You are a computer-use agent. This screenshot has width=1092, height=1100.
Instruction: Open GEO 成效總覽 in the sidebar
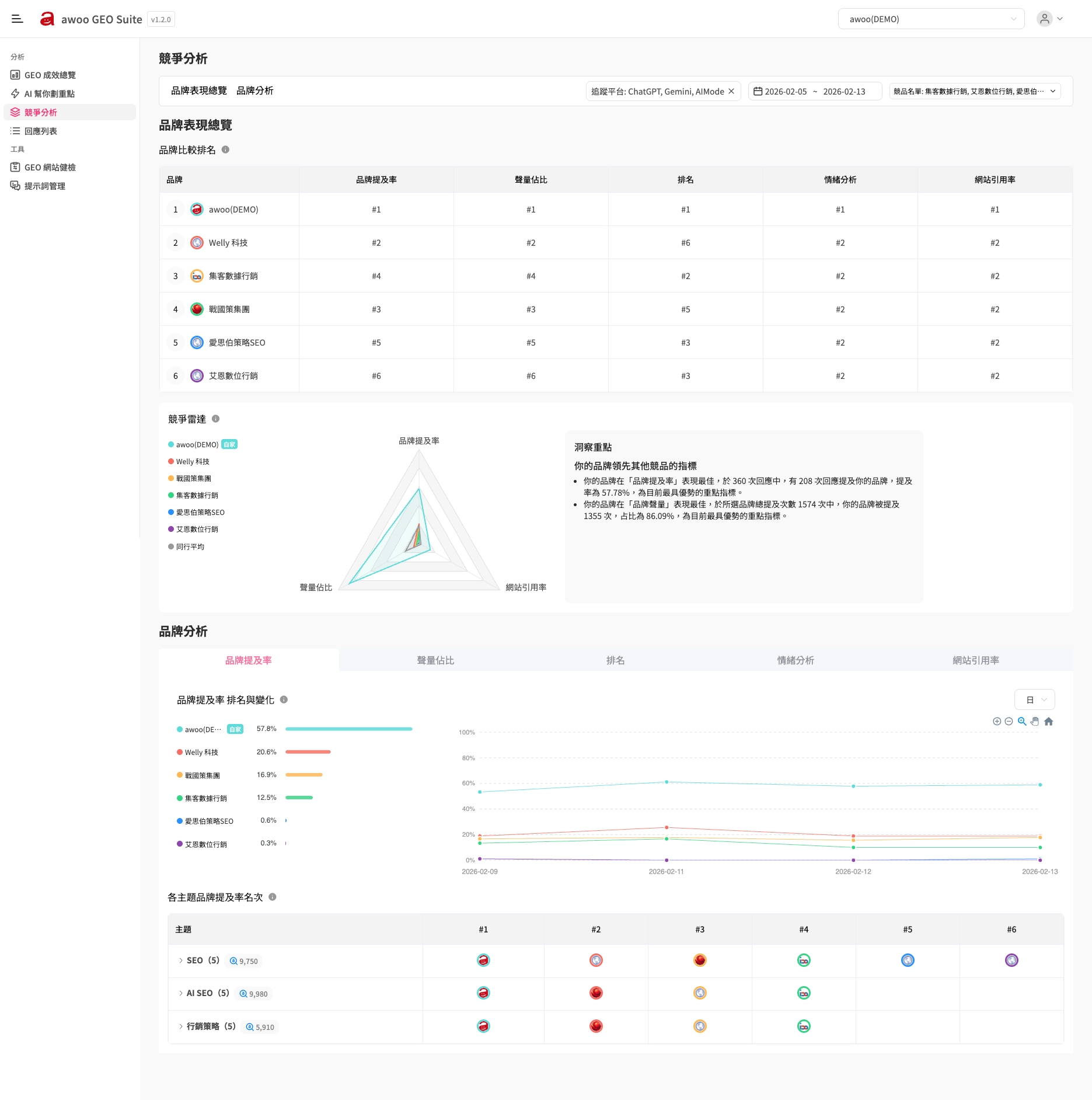(x=70, y=75)
